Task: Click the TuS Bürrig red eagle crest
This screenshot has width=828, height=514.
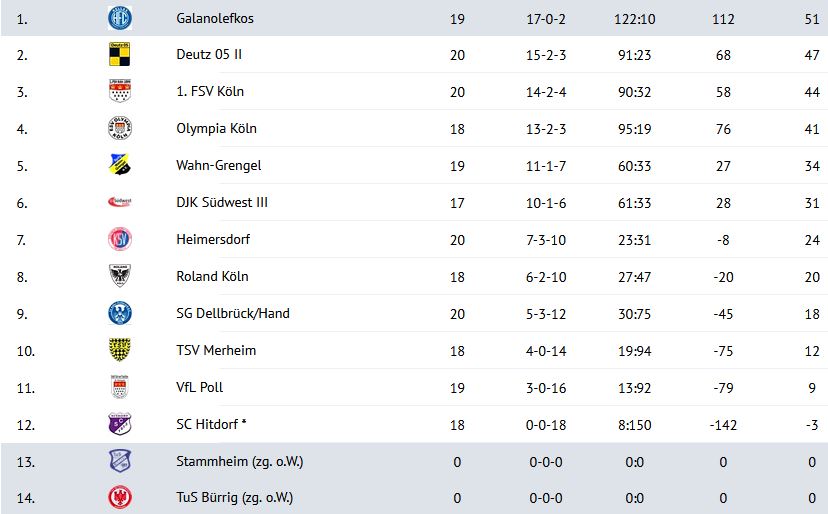Action: pyautogui.click(x=120, y=497)
